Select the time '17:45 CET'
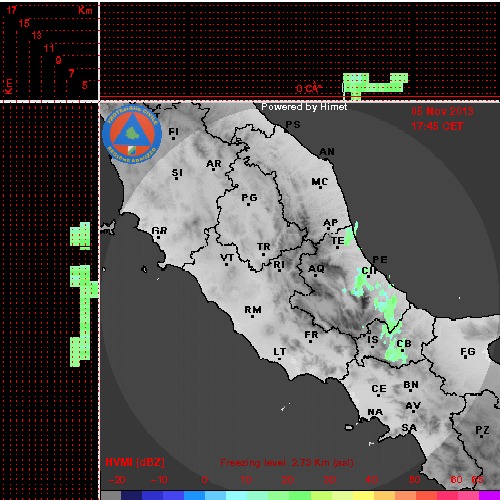Viewport: 500px width, 500px height. tap(437, 126)
